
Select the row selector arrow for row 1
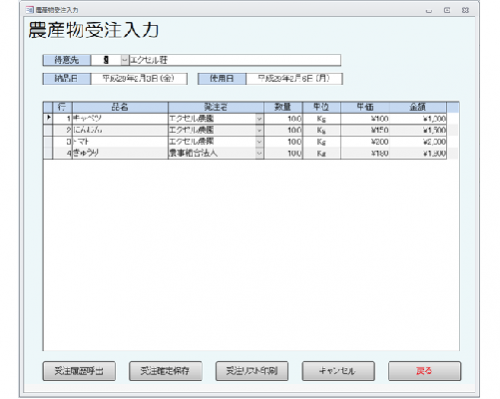click(x=48, y=119)
